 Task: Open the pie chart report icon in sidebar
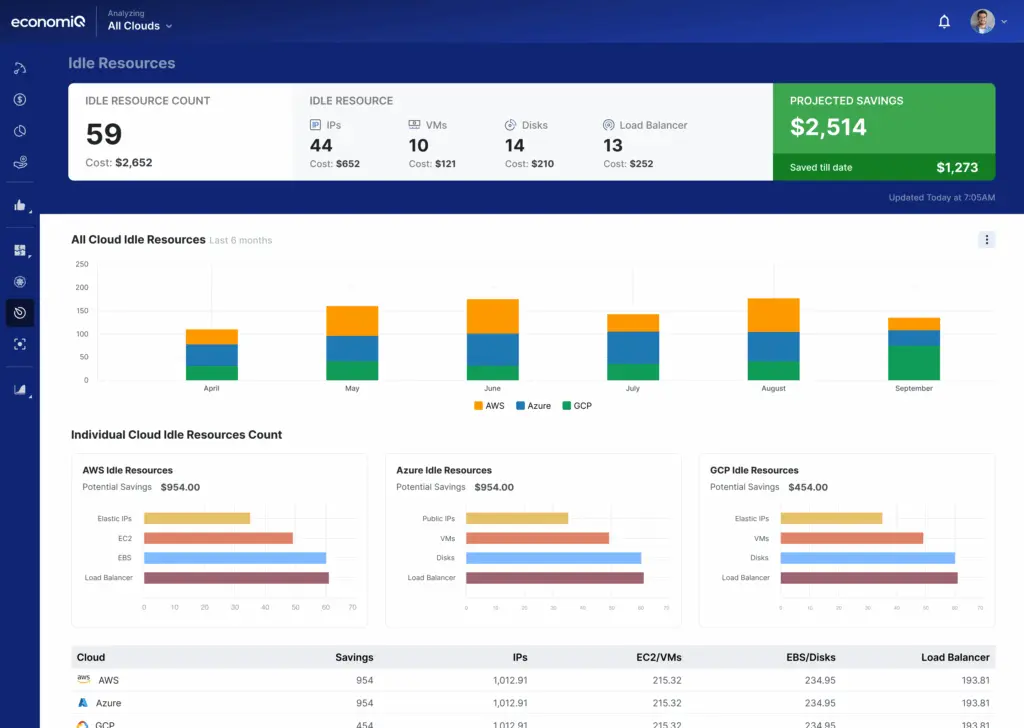(x=21, y=130)
